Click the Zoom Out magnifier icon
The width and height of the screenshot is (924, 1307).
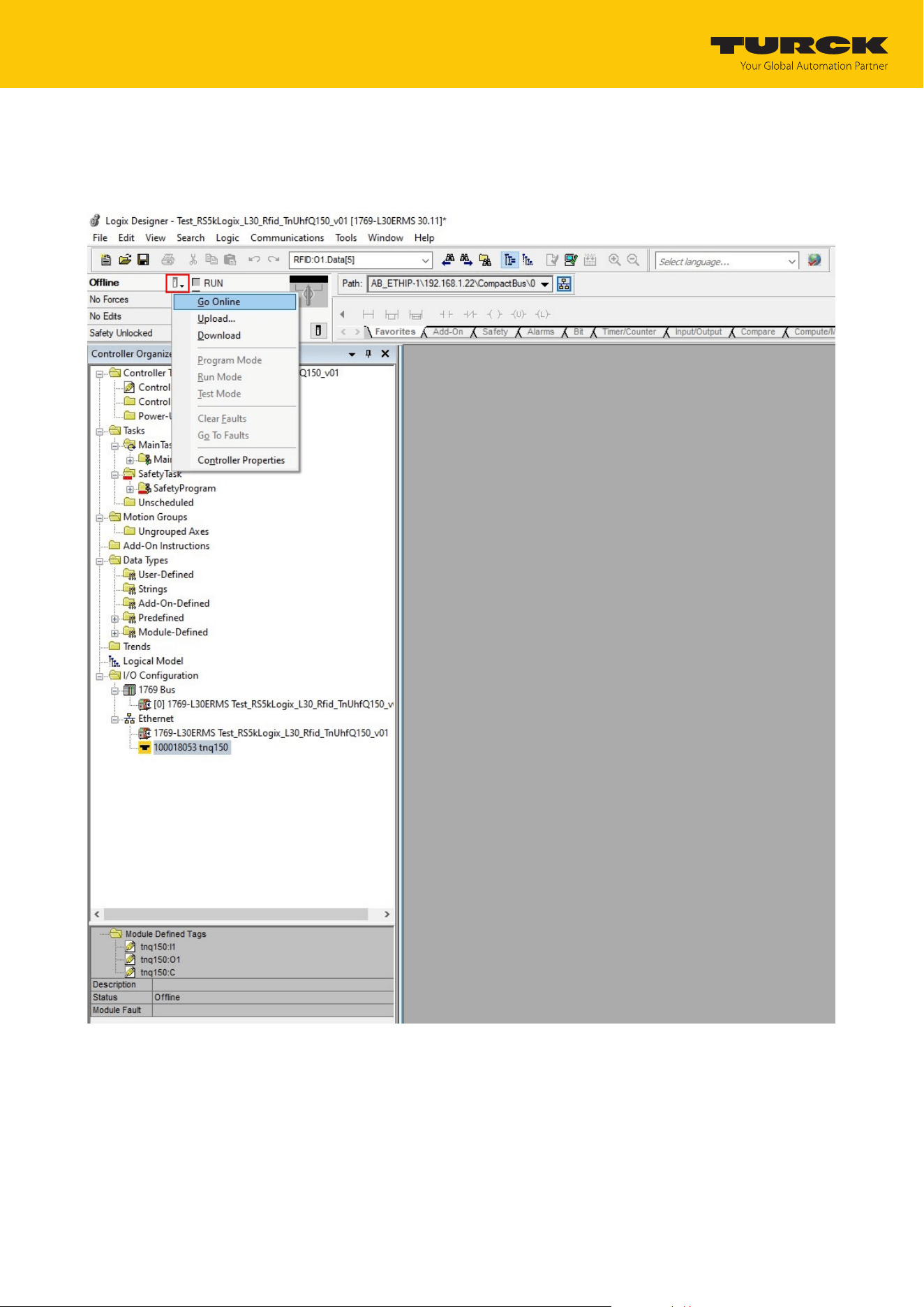click(x=634, y=260)
